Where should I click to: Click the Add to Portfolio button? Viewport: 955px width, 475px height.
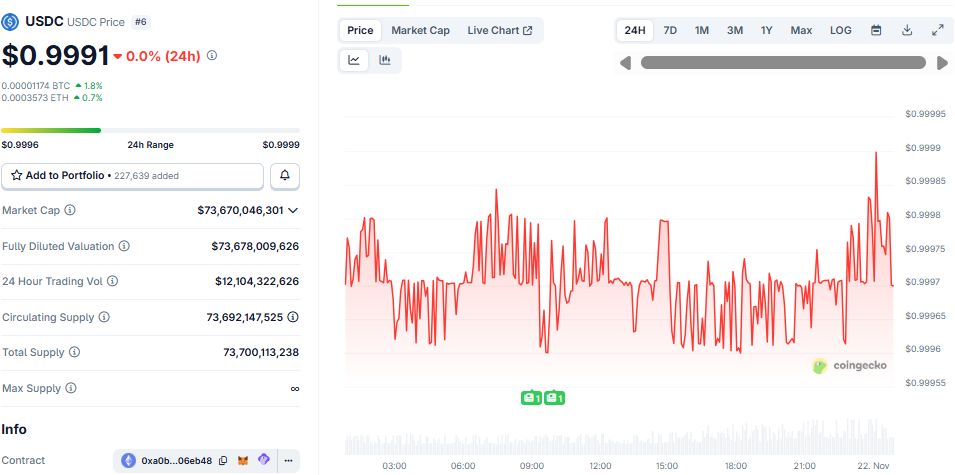132,176
